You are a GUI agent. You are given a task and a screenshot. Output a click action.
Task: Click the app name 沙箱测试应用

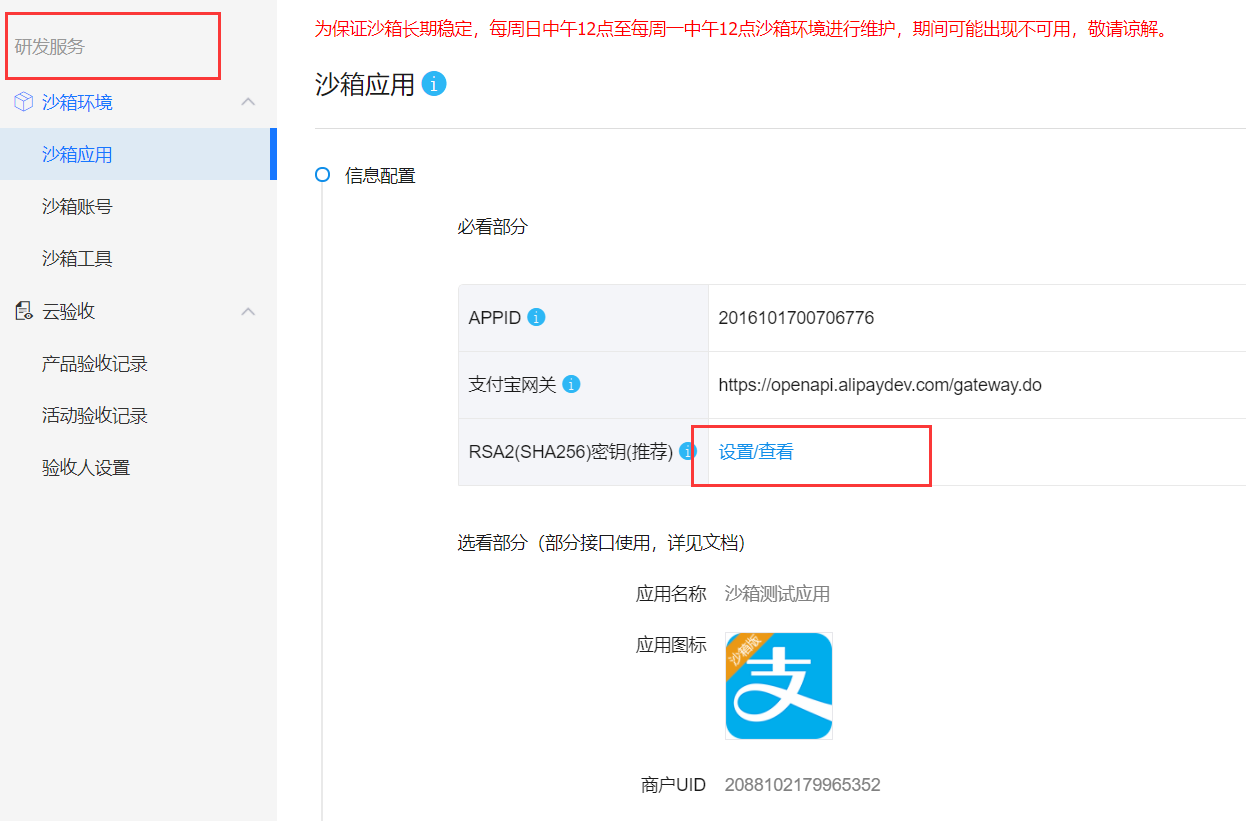tap(777, 594)
